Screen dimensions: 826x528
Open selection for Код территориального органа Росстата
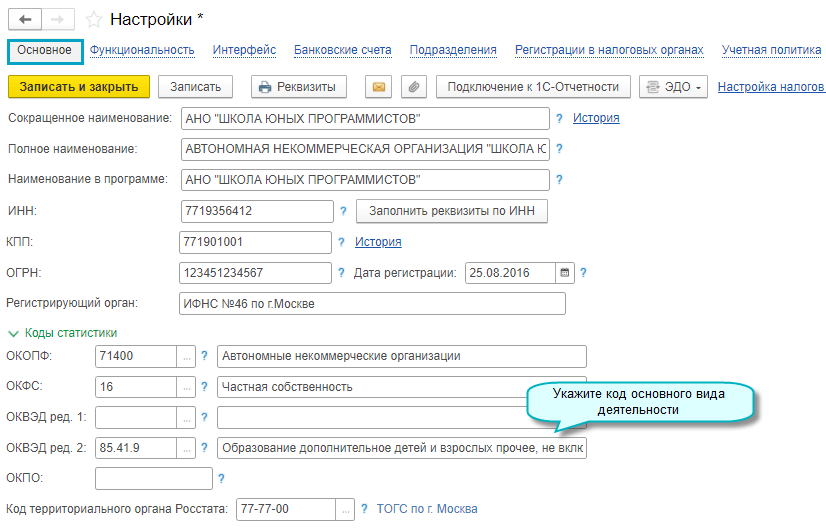coord(345,509)
